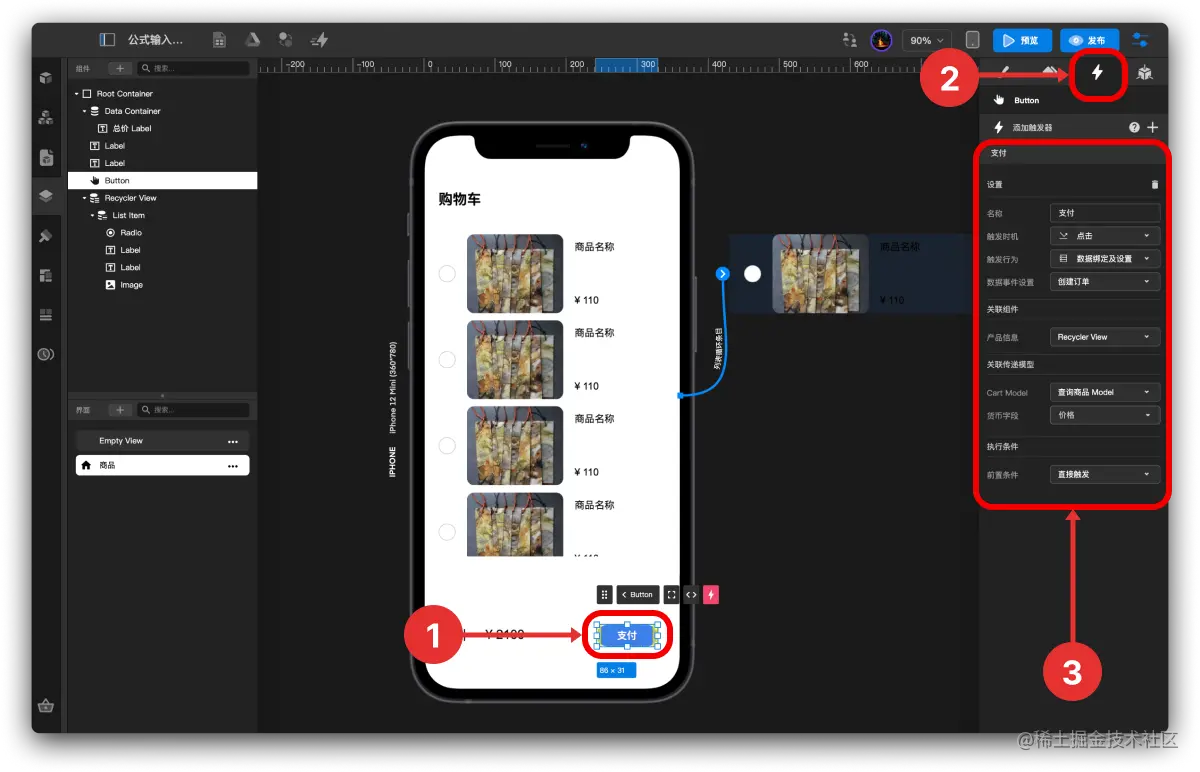Click the overlapping circles icon in top bar
Viewport: 1200px width, 772px height.
click(286, 40)
